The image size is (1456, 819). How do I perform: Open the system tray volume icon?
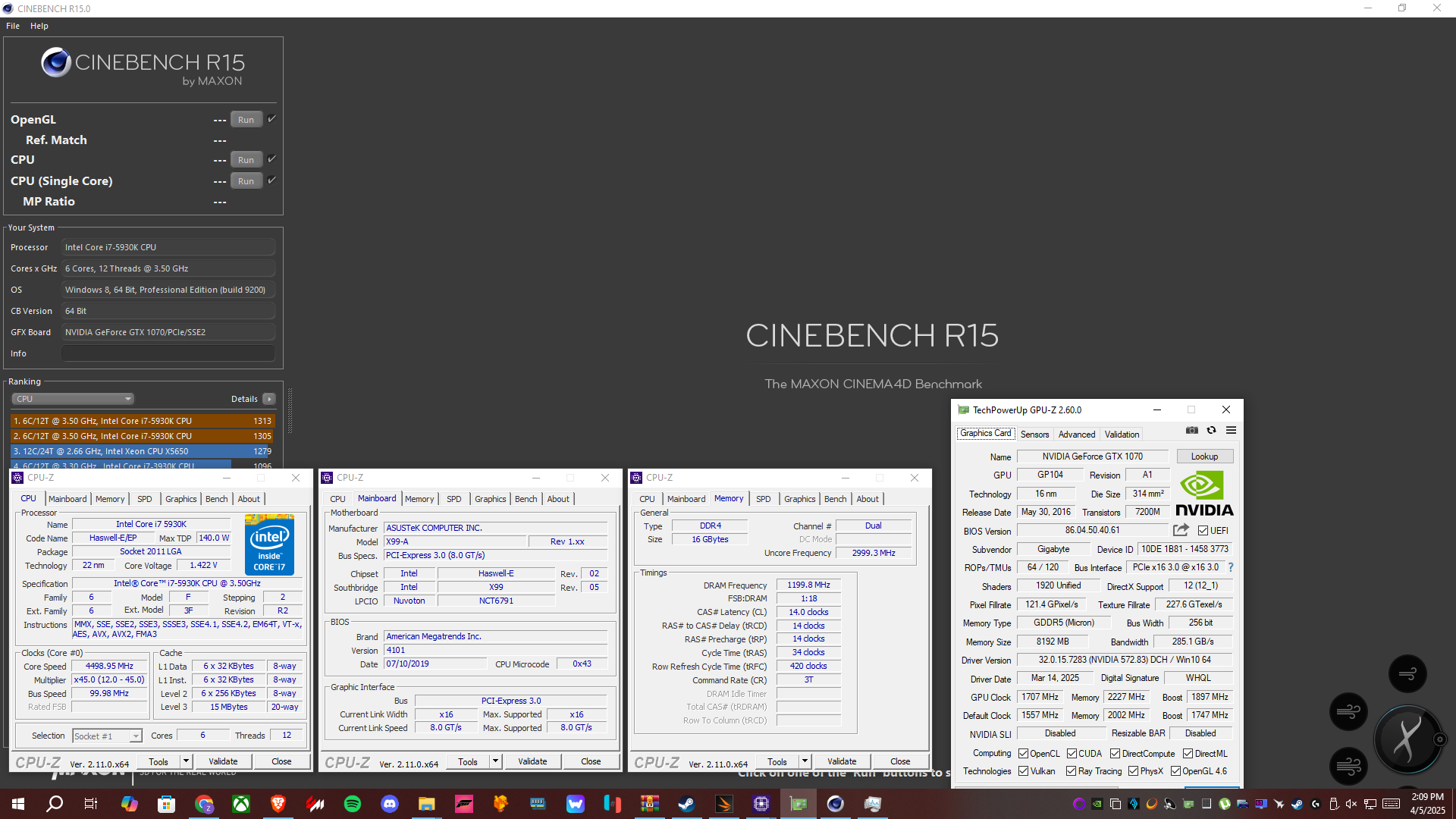1351,804
